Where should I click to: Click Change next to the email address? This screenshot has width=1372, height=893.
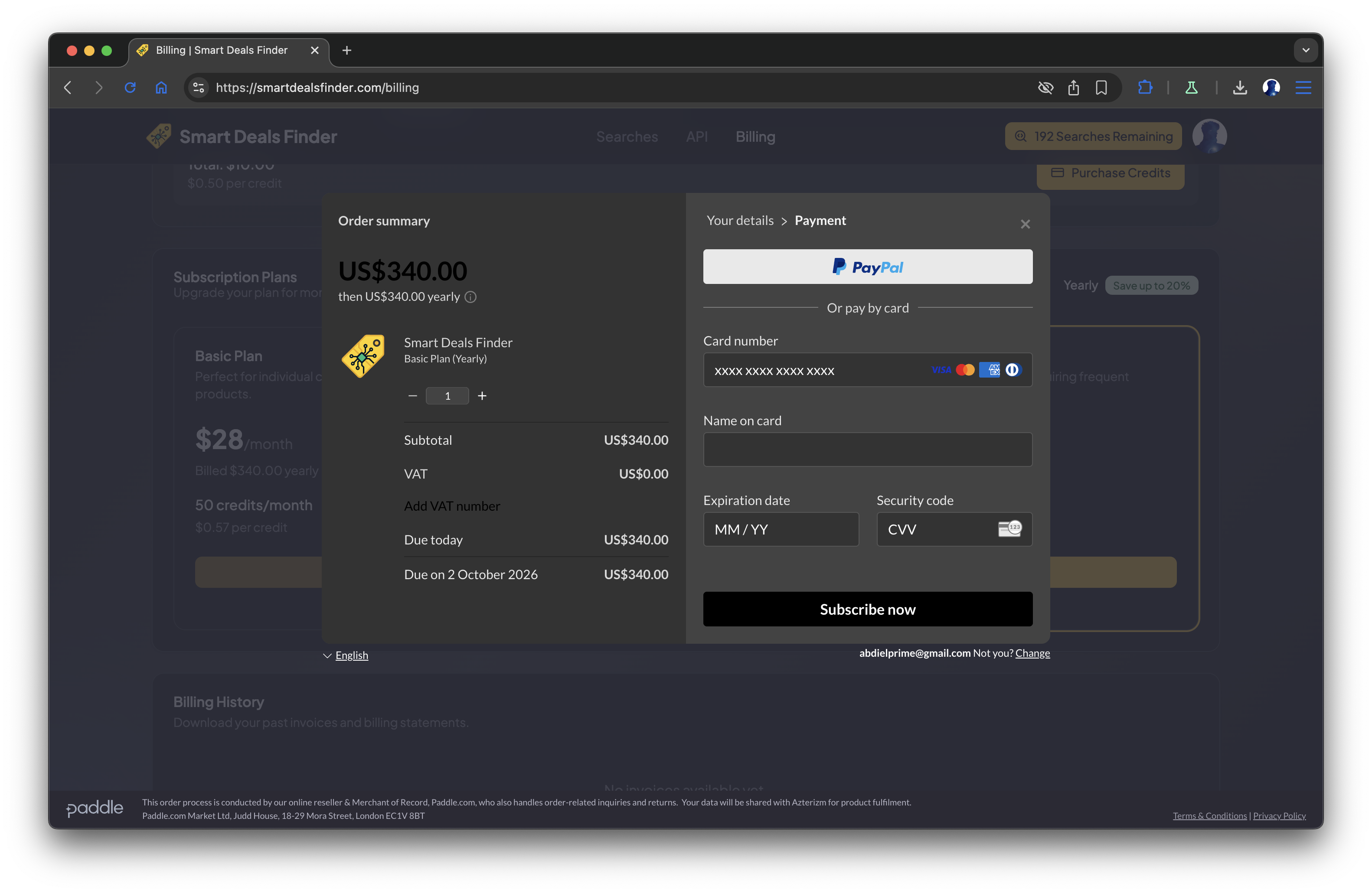click(x=1032, y=653)
